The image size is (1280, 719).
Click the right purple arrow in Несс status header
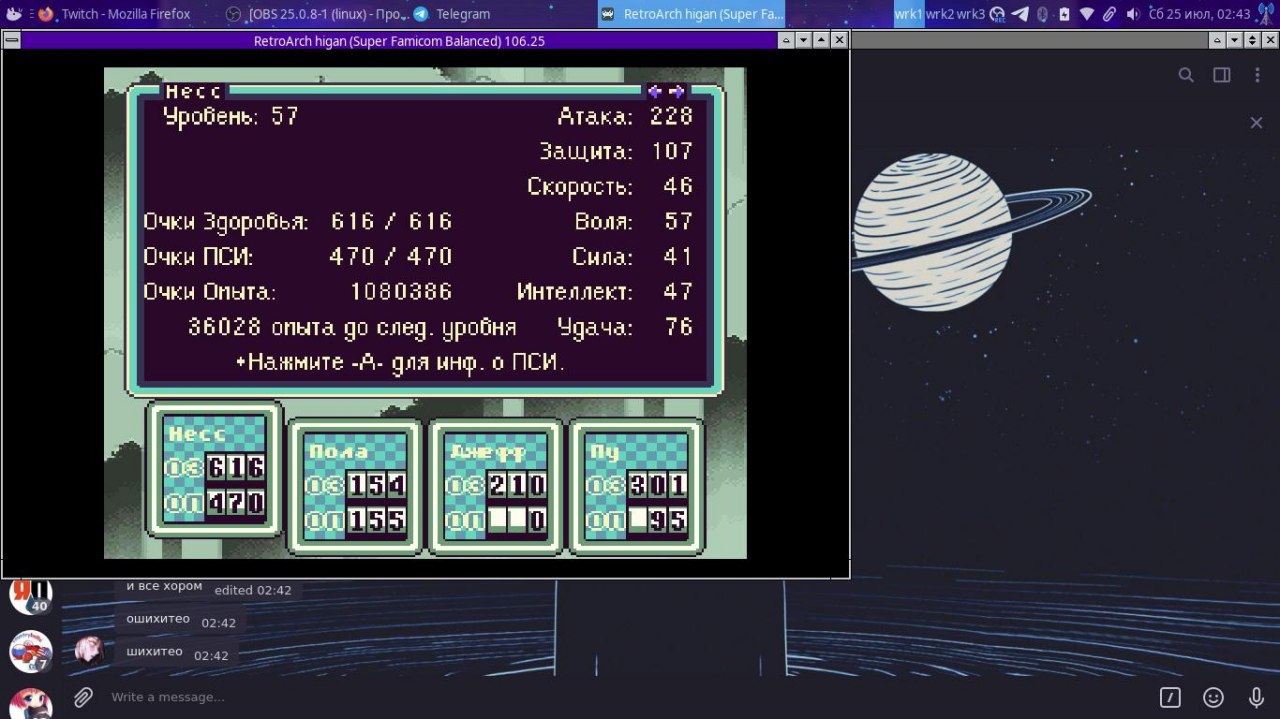click(677, 91)
